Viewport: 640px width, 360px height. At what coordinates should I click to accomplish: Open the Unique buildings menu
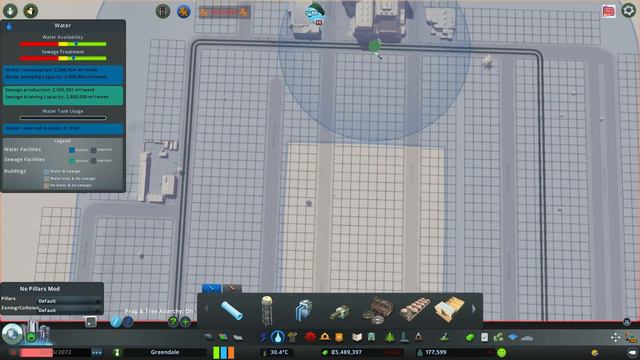coord(404,337)
